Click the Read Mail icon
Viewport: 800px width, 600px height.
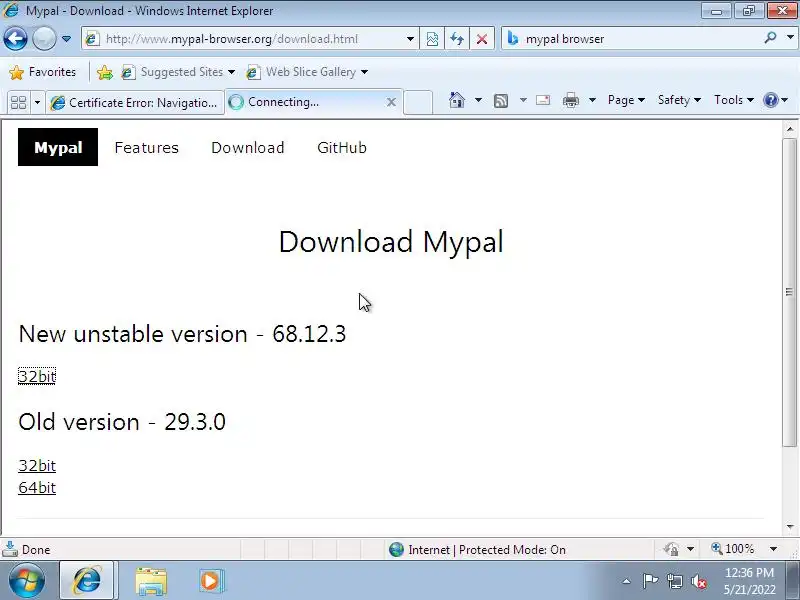click(543, 100)
